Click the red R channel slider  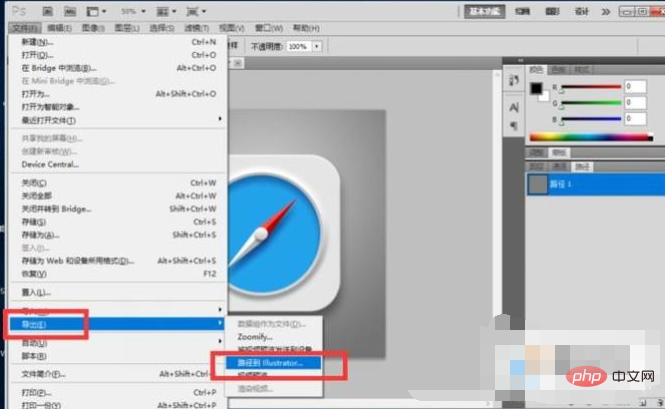tap(591, 87)
